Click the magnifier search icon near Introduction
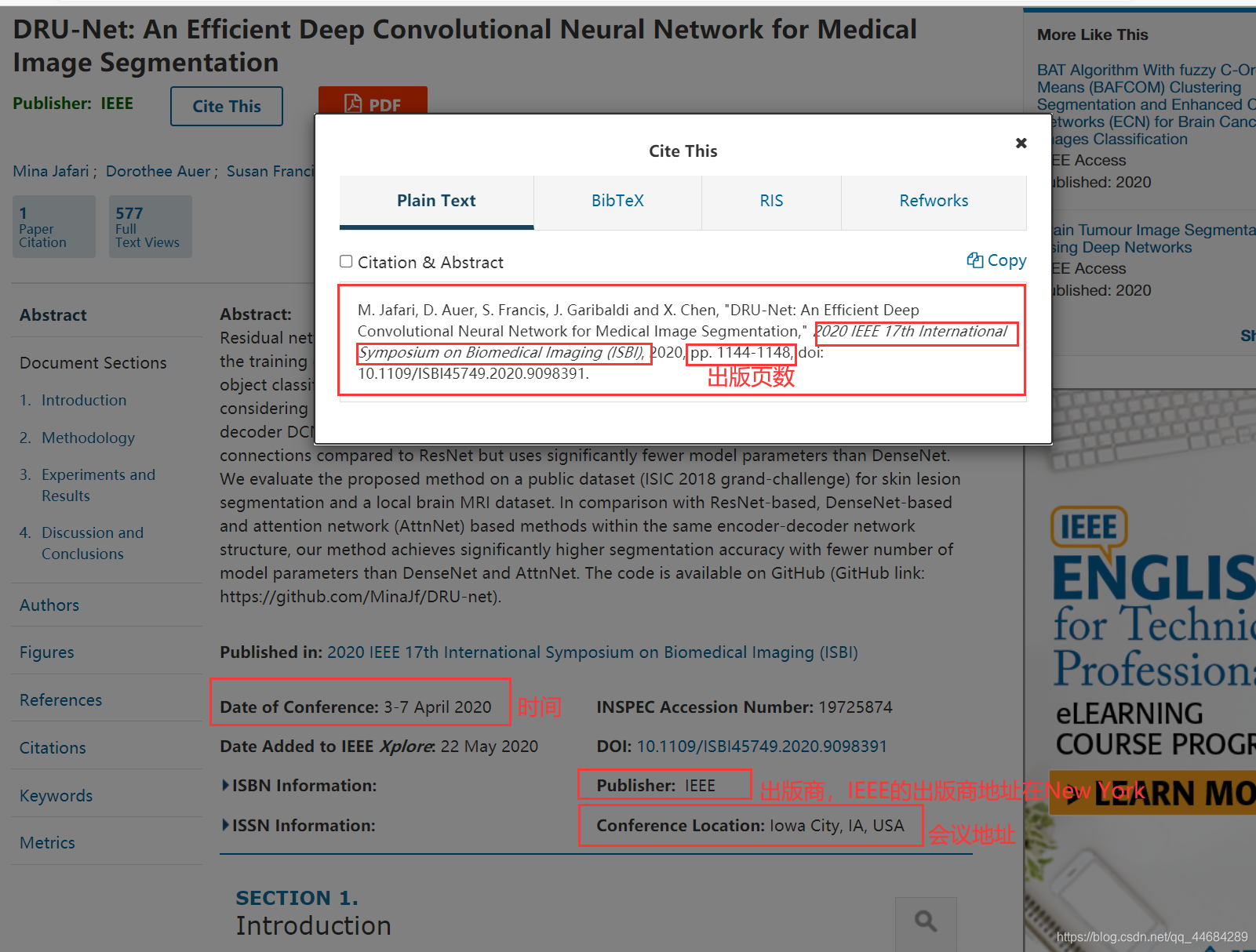Viewport: 1256px width, 952px height. 926,921
